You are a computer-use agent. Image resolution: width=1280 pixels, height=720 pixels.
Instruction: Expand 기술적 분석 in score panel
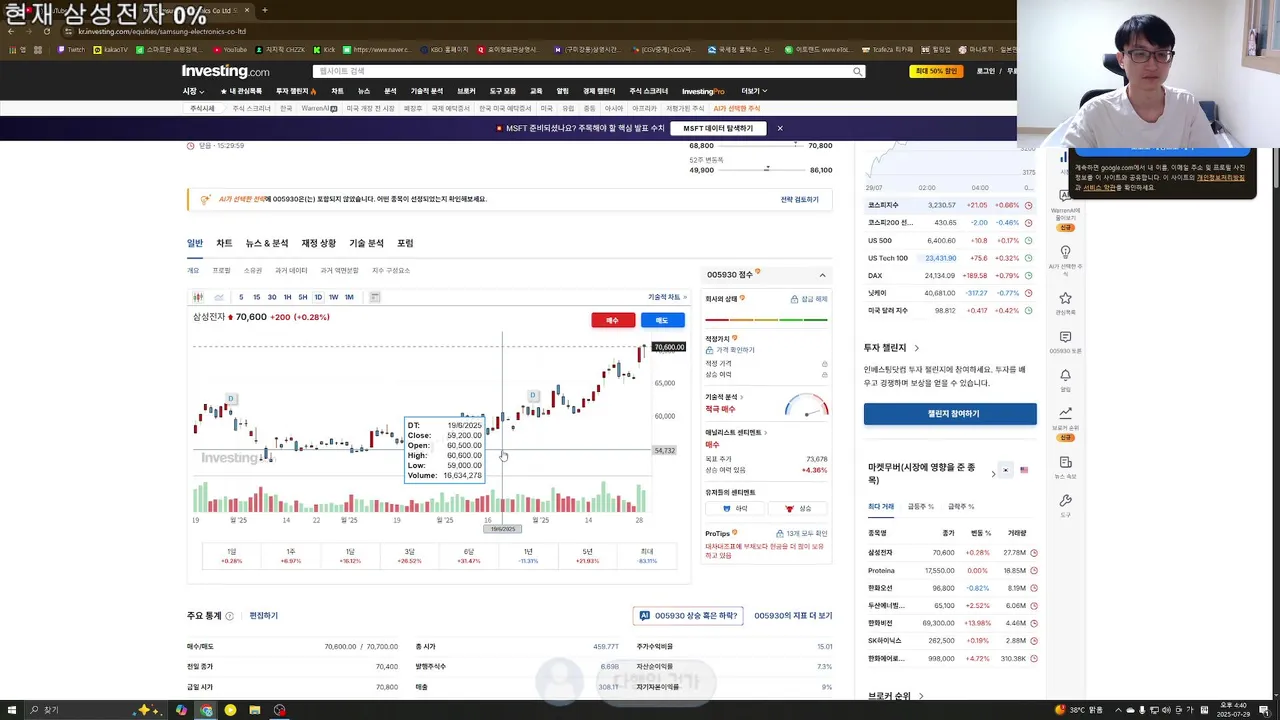(x=724, y=397)
